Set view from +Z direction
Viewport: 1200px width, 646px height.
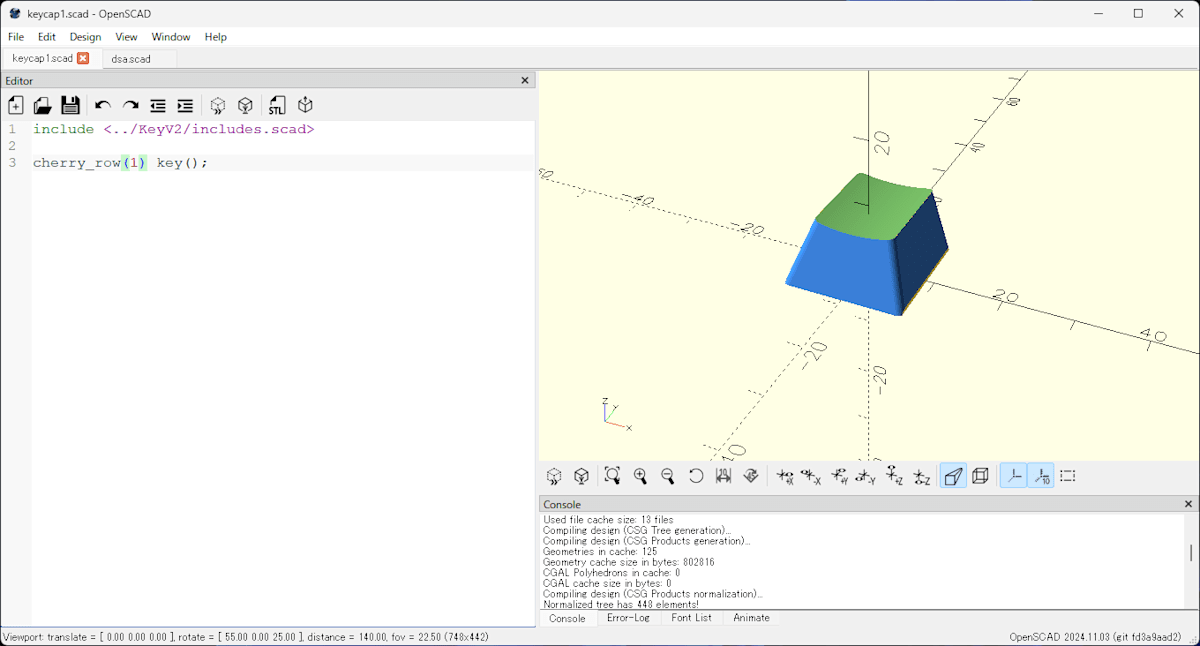[895, 476]
